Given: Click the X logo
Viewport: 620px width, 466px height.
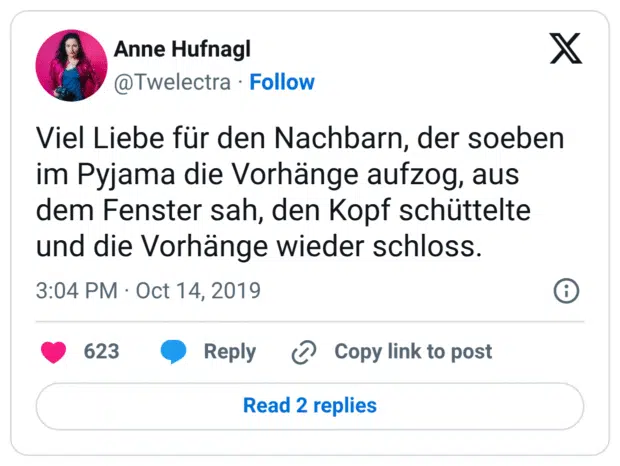Looking at the screenshot, I should click(565, 47).
